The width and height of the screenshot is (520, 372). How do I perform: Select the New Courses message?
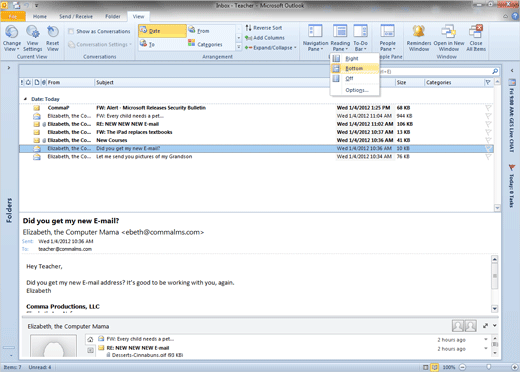[256, 140]
